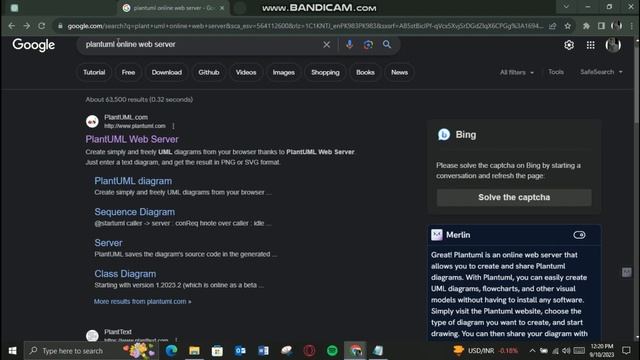This screenshot has width=640, height=360.
Task: Open Google quick settings gear
Action: point(569,45)
